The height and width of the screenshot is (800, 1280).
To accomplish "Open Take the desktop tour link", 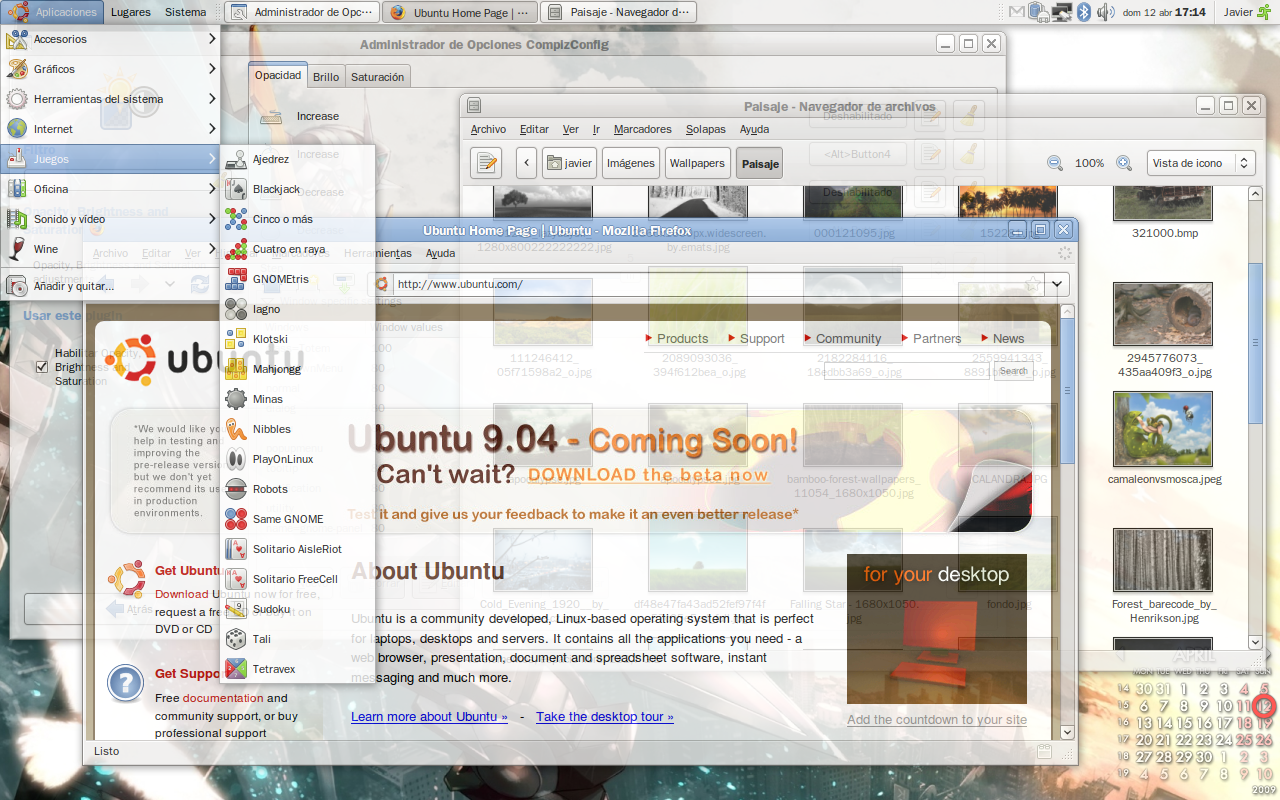I will 605,716.
